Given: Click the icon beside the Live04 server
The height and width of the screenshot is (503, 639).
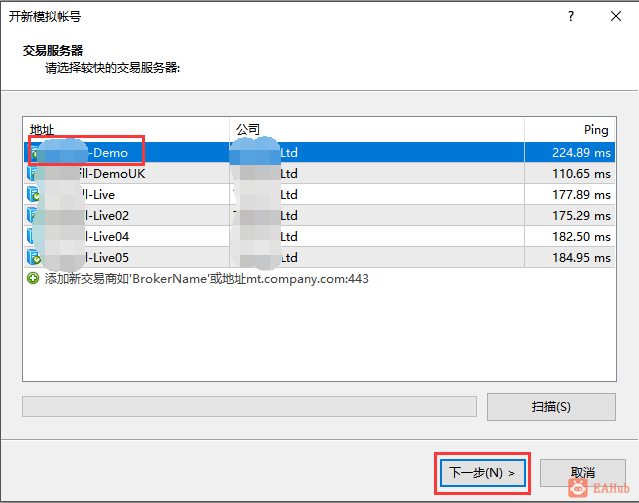Looking at the screenshot, I should [34, 236].
